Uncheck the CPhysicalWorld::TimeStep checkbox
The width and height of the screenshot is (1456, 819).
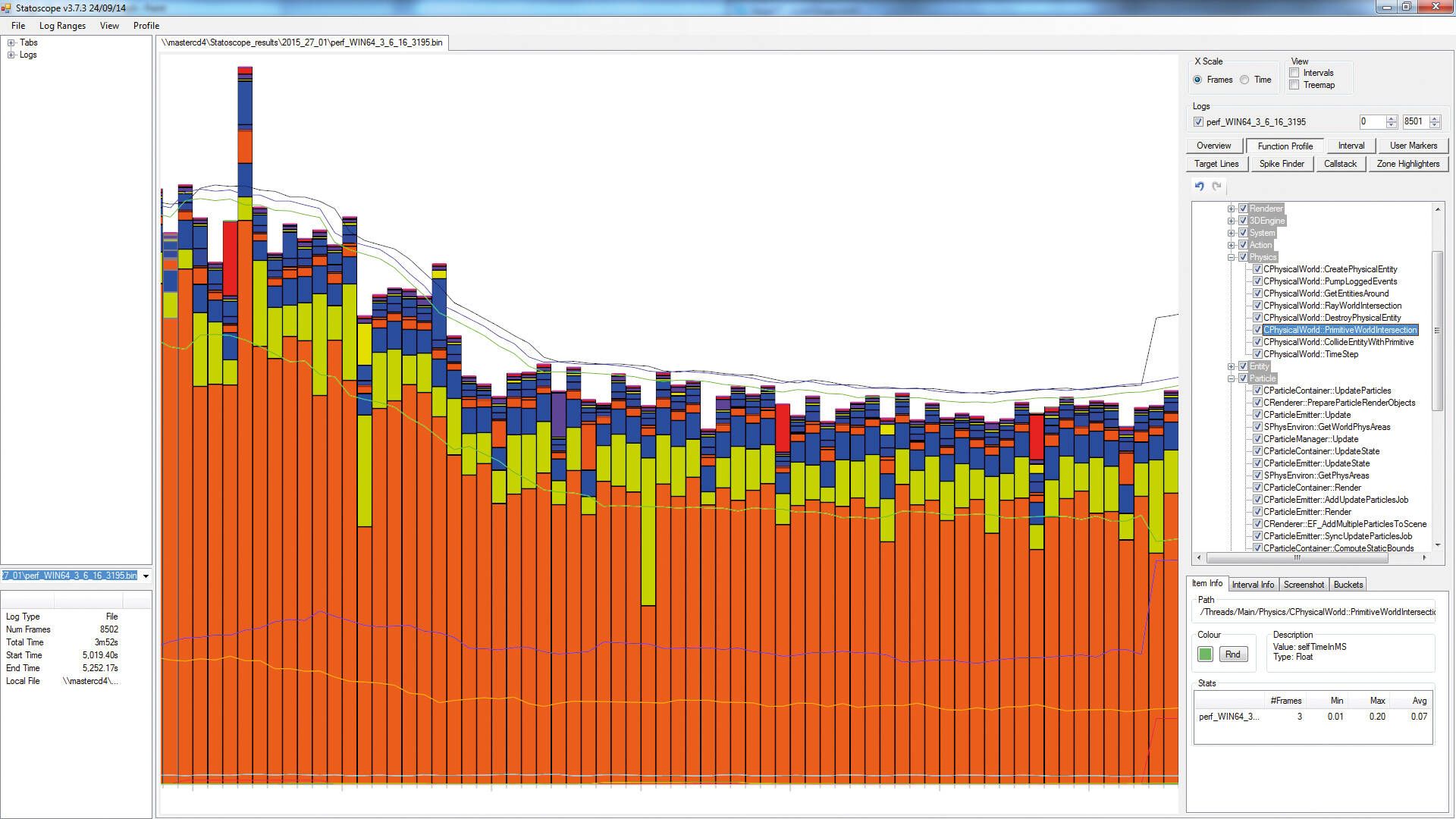1257,354
